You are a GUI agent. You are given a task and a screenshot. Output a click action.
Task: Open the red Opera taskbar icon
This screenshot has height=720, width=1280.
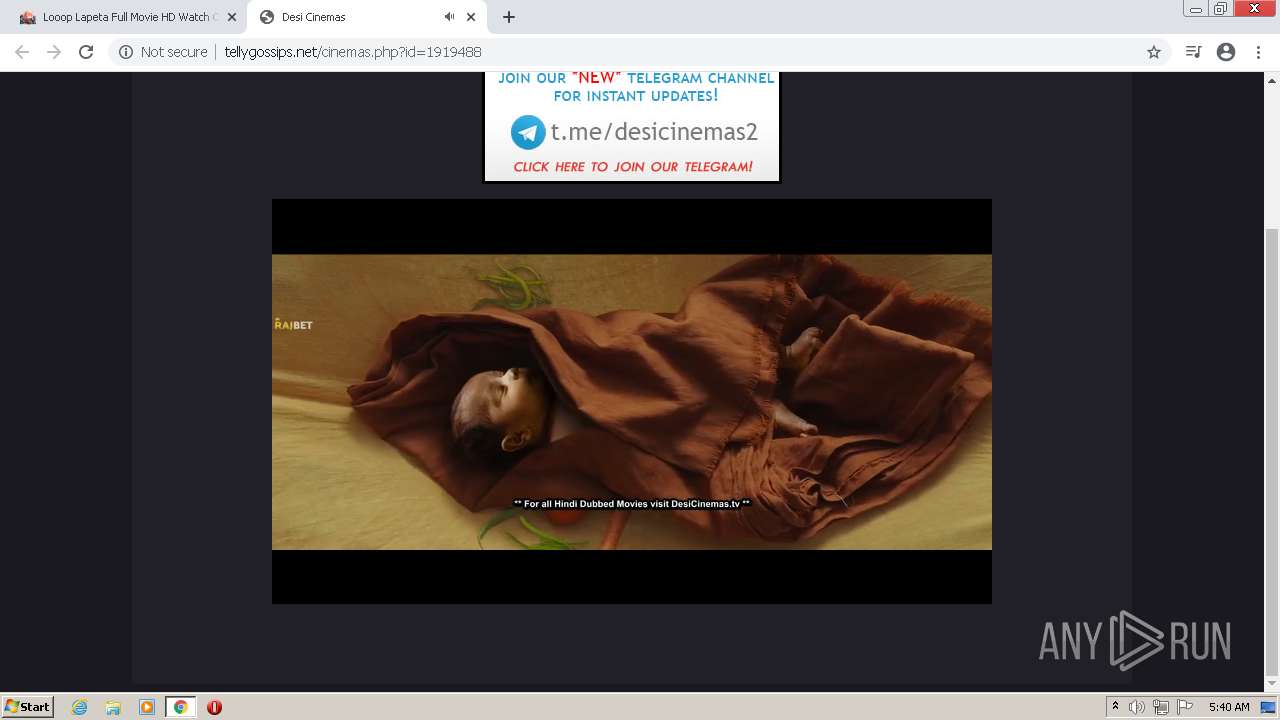[214, 707]
